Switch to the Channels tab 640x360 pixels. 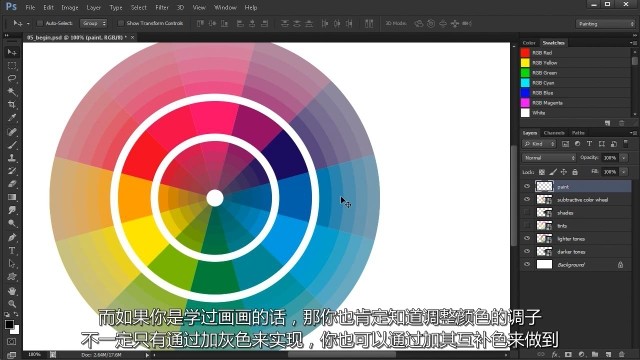coord(554,133)
